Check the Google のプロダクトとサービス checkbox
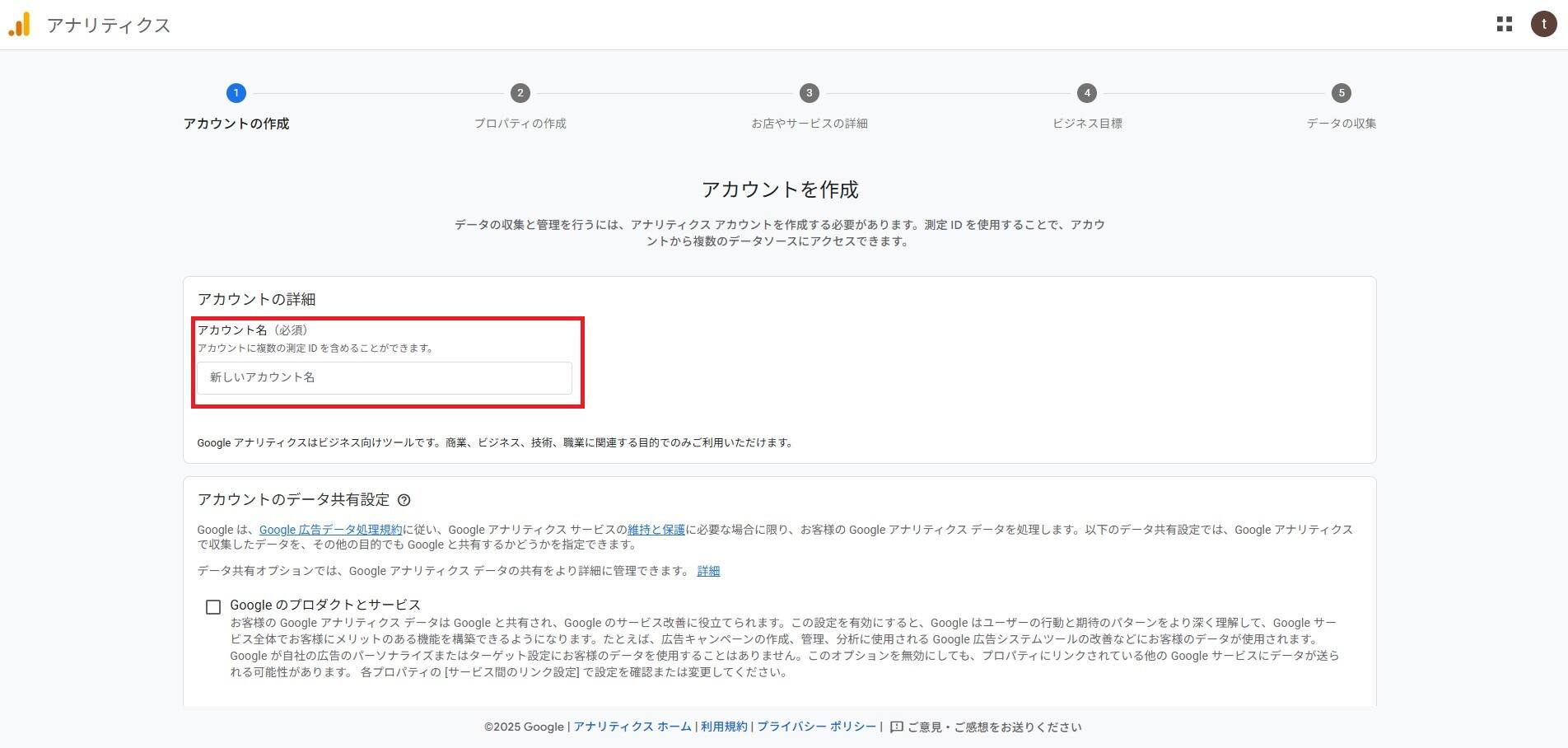Viewport: 1568px width, 748px height. tap(213, 607)
